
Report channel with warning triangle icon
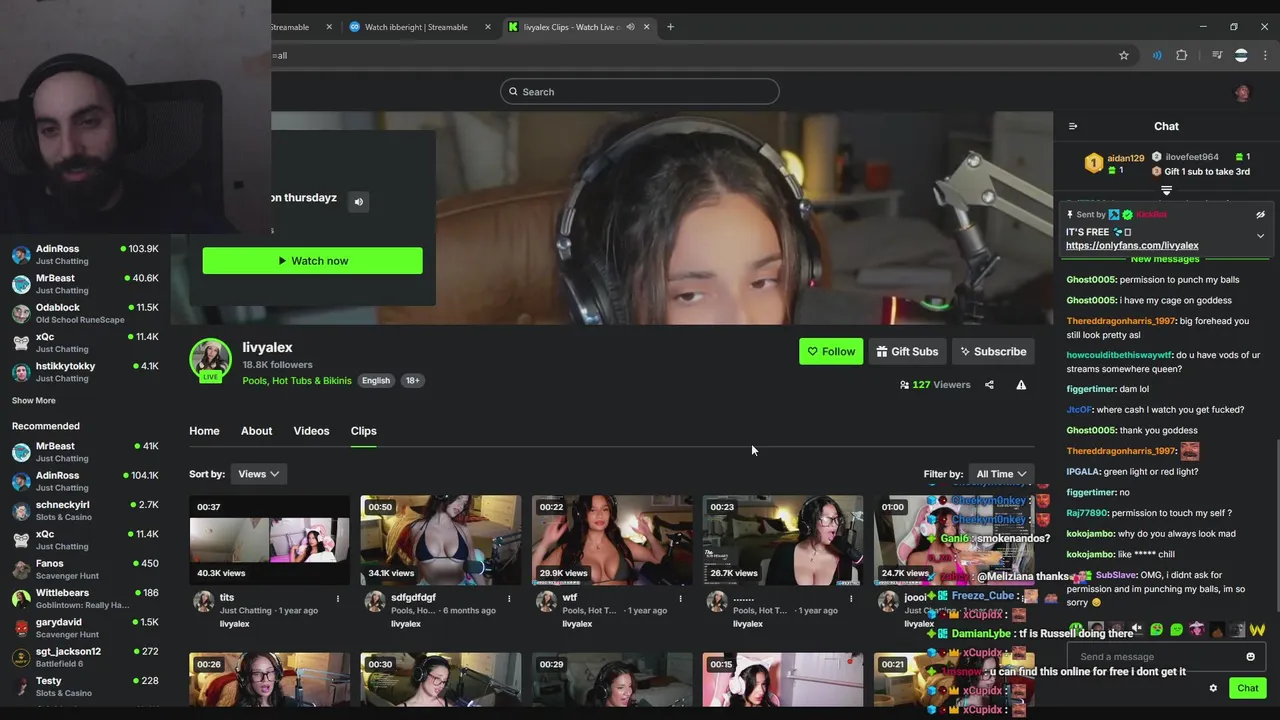1021,385
